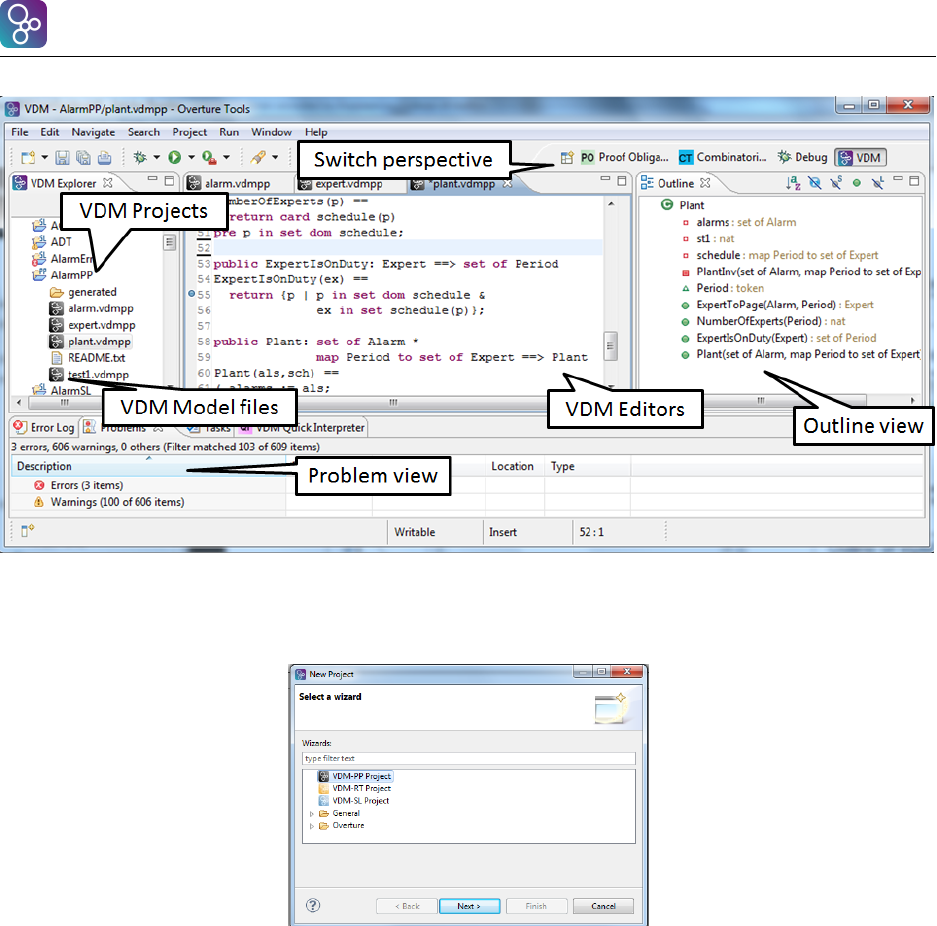This screenshot has height=926, width=937.
Task: Switch to Proof Obligation perspective
Action: 624,157
